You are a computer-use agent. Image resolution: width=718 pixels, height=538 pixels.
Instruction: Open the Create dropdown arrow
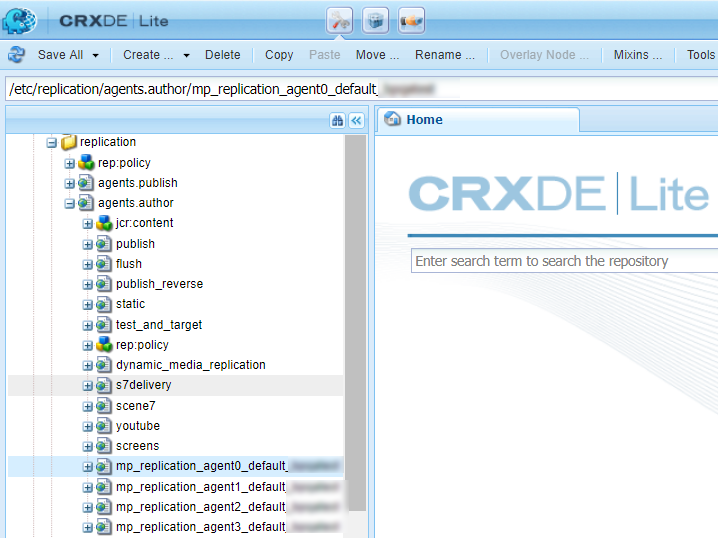click(x=186, y=55)
